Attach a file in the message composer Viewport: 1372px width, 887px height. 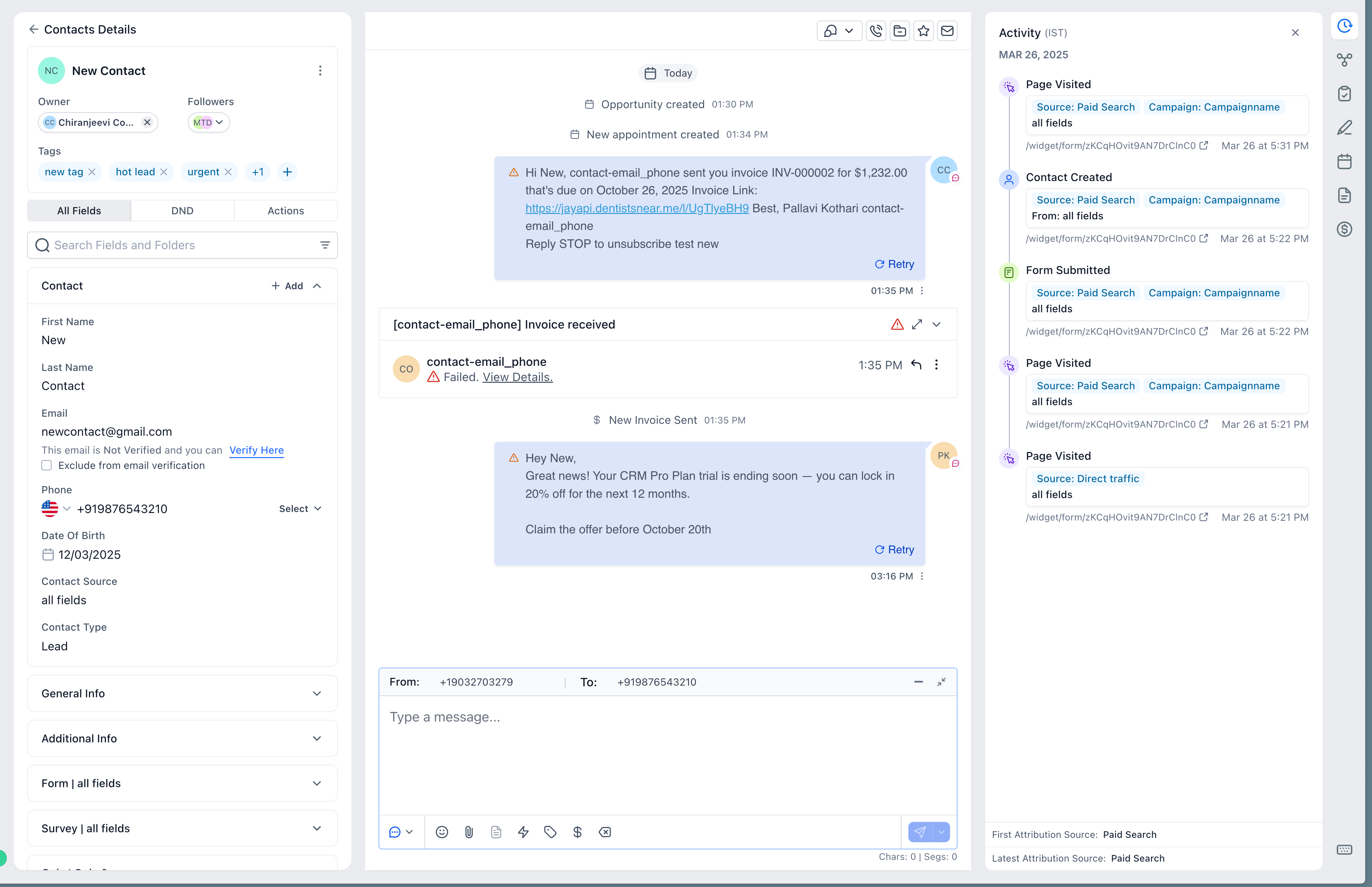[468, 832]
